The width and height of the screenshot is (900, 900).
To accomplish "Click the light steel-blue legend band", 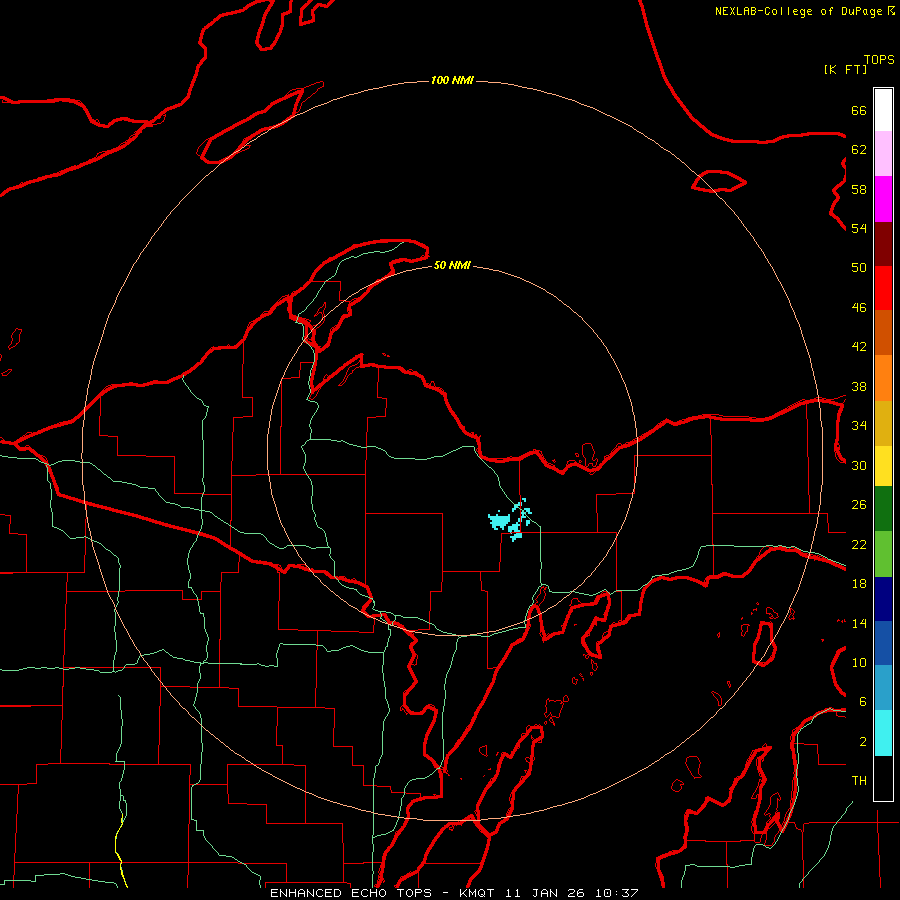I will [x=883, y=688].
